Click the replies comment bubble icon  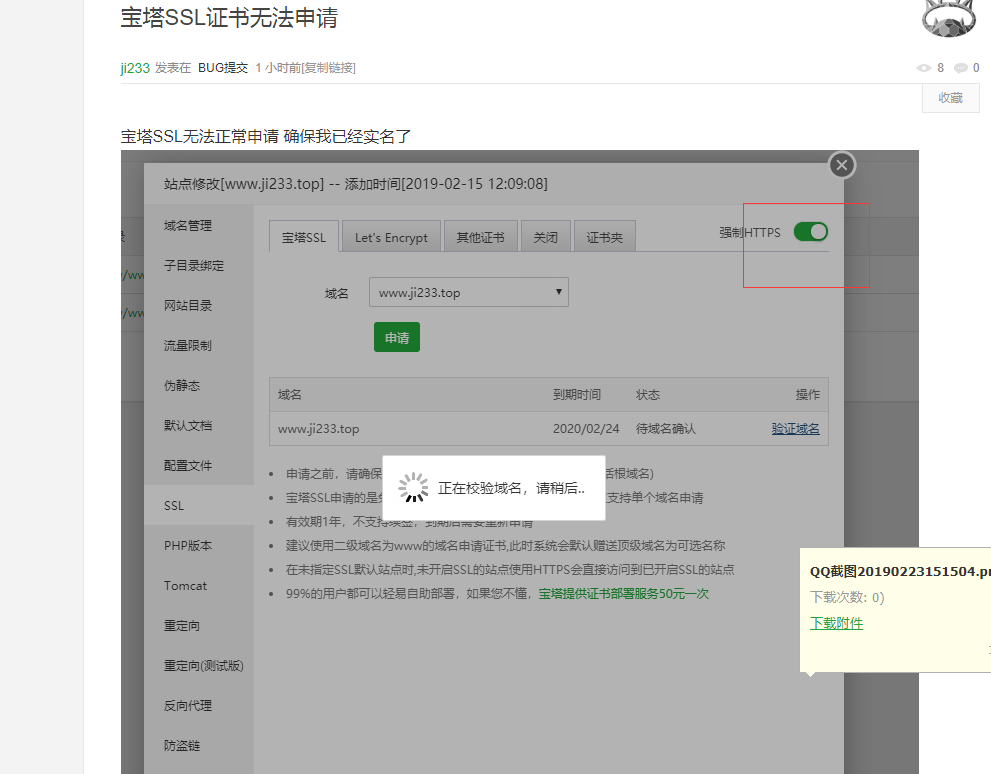[x=961, y=68]
